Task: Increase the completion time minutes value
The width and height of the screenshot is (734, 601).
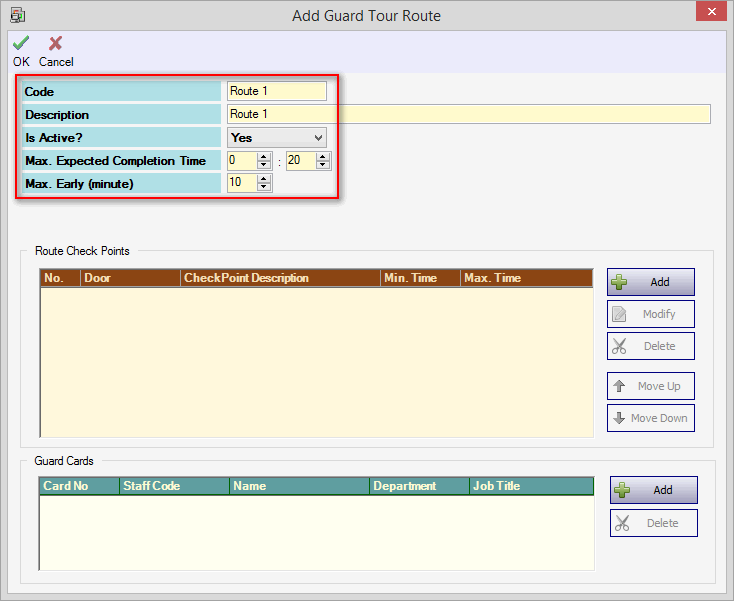Action: coord(323,156)
